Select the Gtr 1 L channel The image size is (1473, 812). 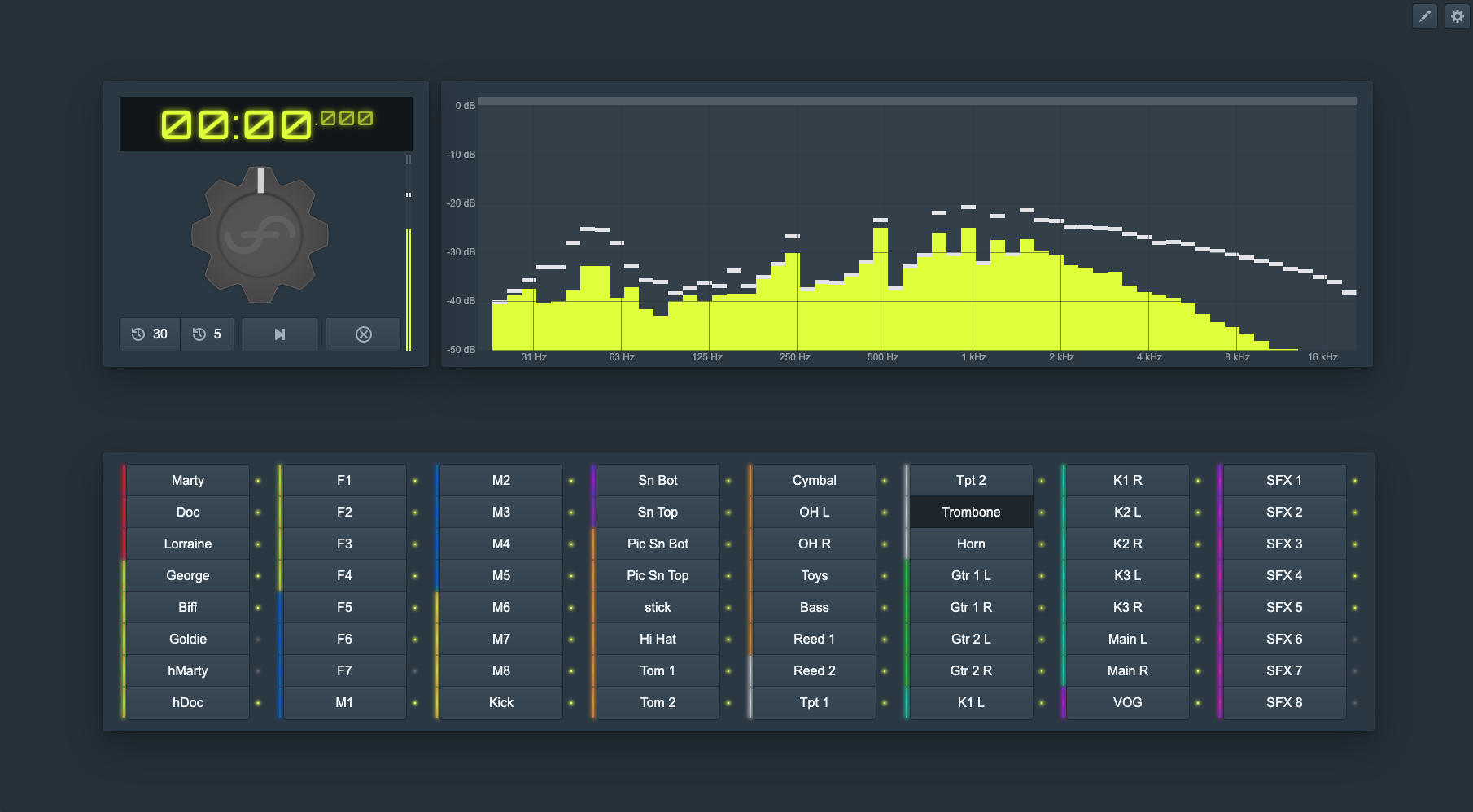(x=971, y=575)
